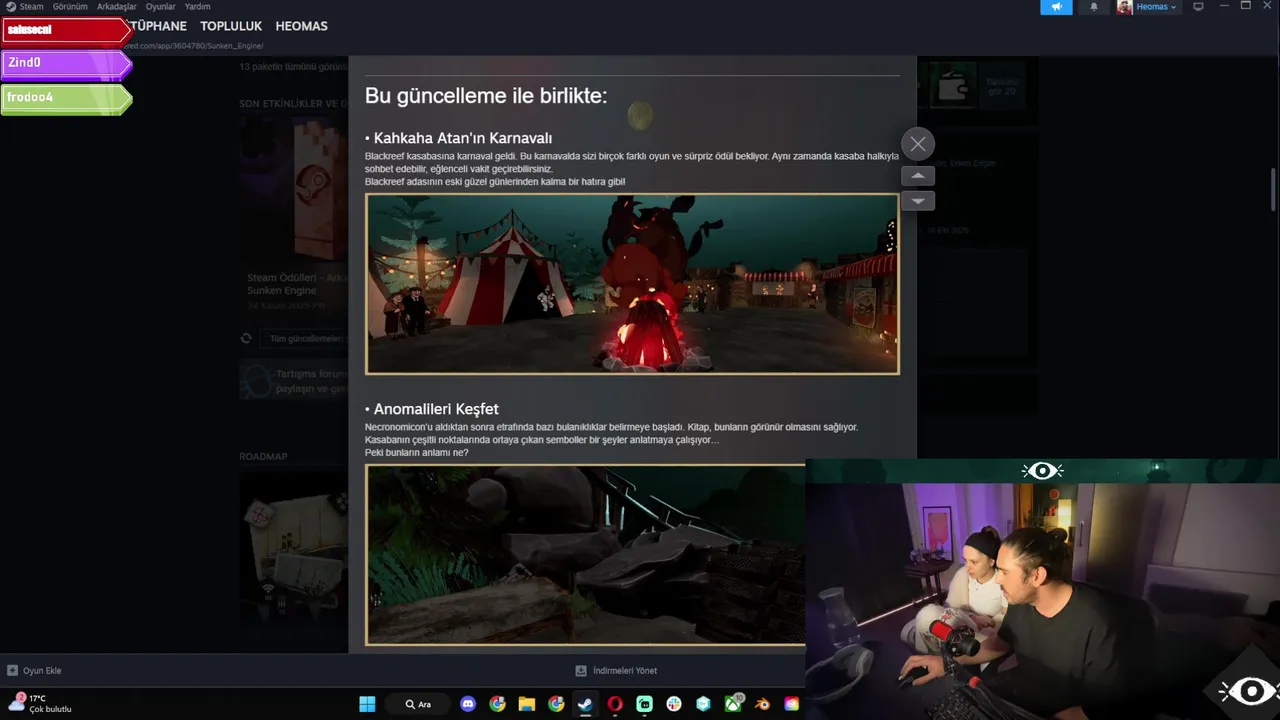Open the Yardım menu
This screenshot has height=720, width=1280.
tap(197, 6)
